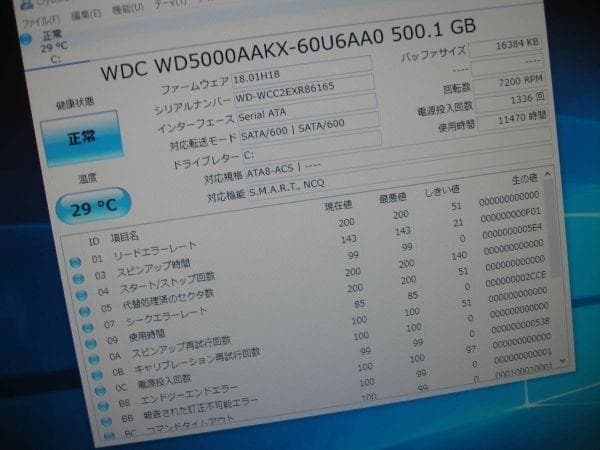Select 使用時間 attribute name in ID 09 row
600x450 pixels.
(147, 335)
